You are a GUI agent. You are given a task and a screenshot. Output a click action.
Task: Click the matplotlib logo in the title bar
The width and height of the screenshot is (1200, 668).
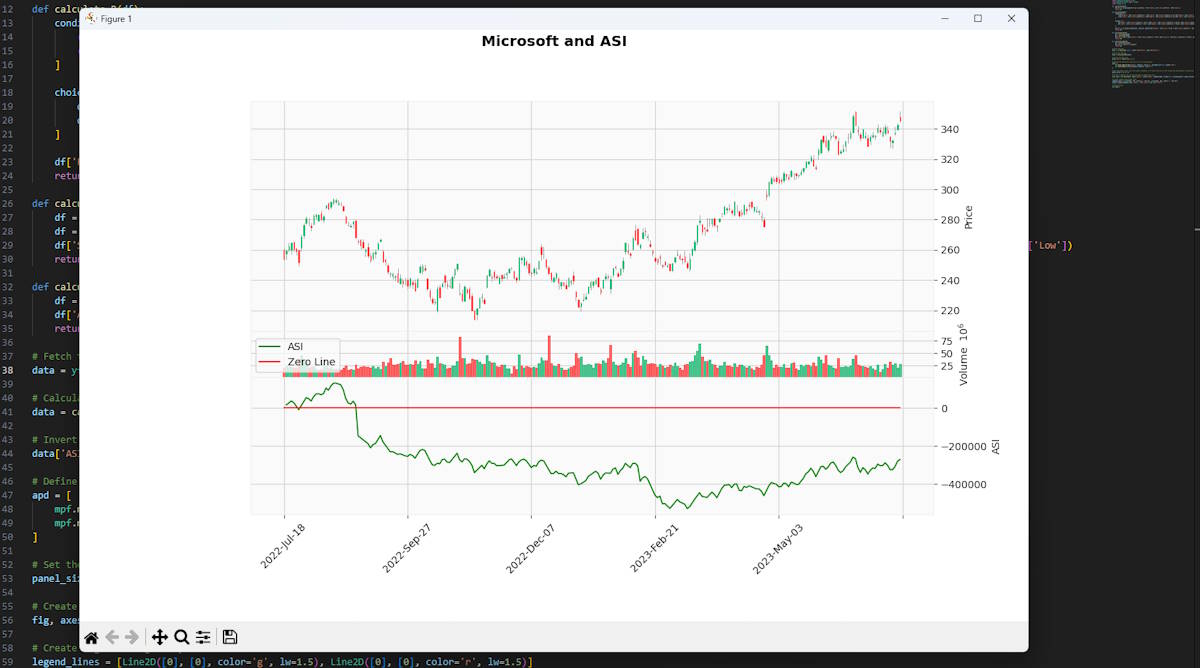pyautogui.click(x=90, y=17)
